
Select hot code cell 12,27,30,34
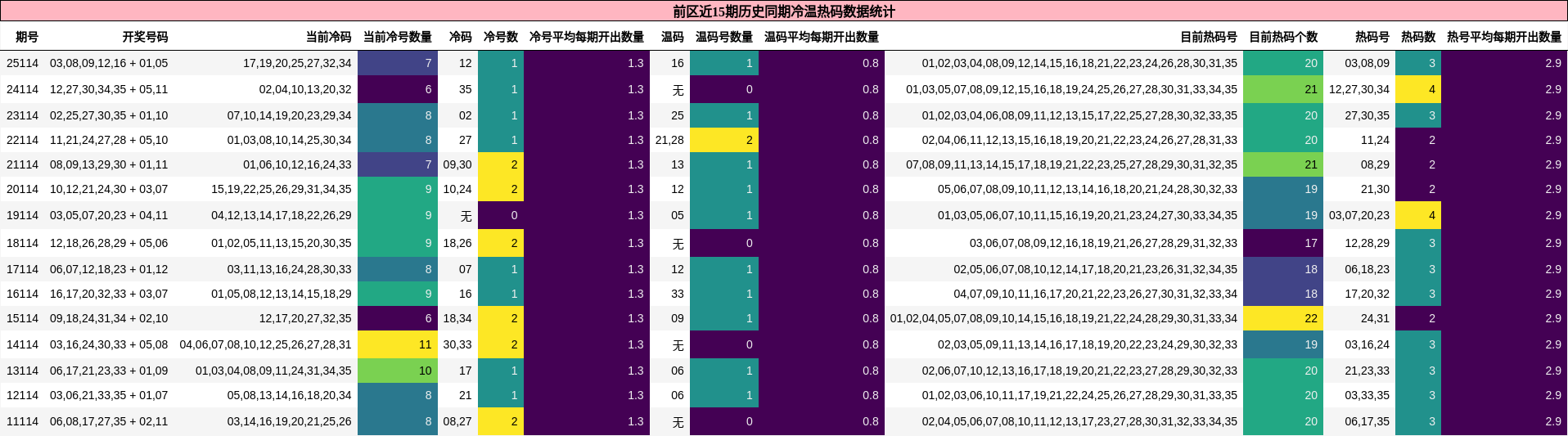tap(1359, 89)
